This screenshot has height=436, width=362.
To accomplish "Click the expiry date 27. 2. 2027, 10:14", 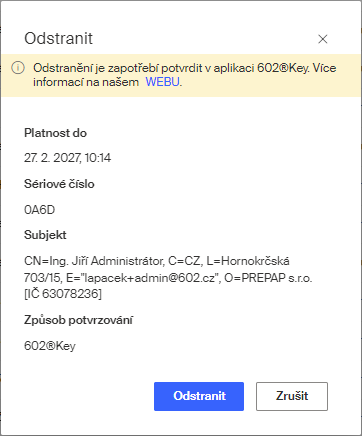I will click(67, 158).
